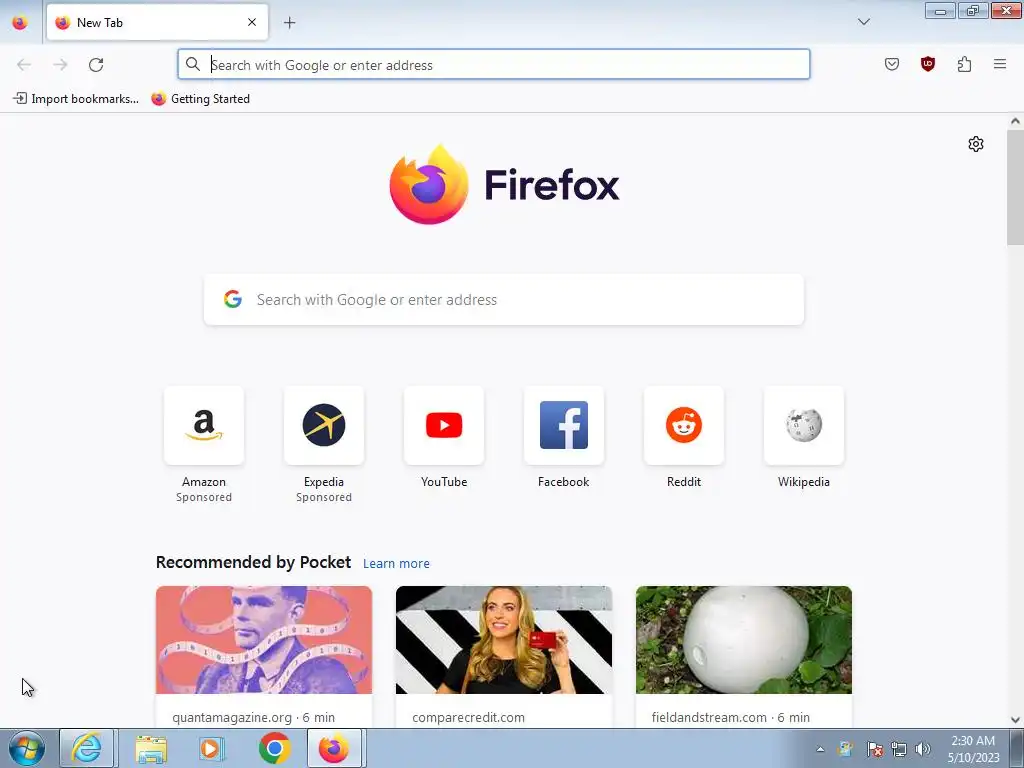
Task: Go back one page arrow
Action: 24,65
